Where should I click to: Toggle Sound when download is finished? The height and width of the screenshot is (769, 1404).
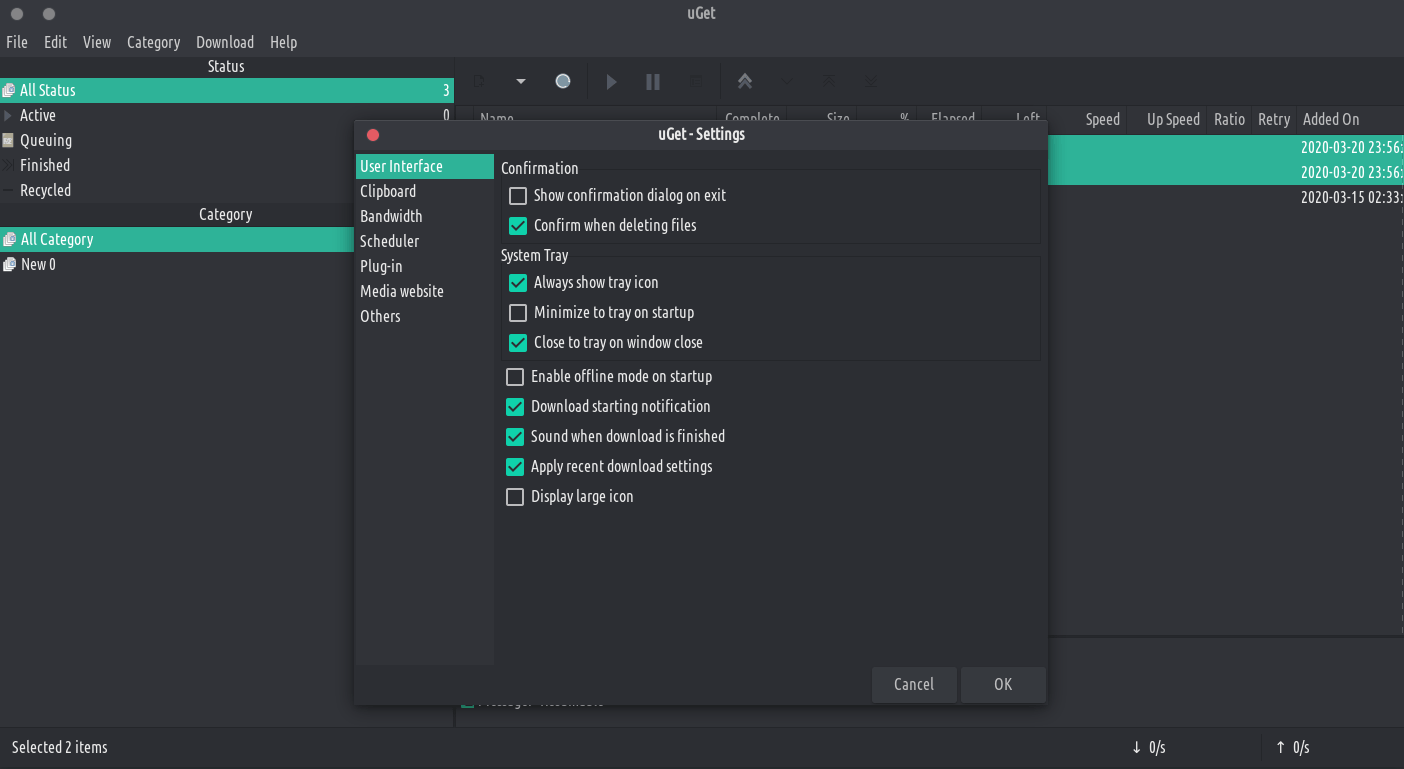[515, 437]
